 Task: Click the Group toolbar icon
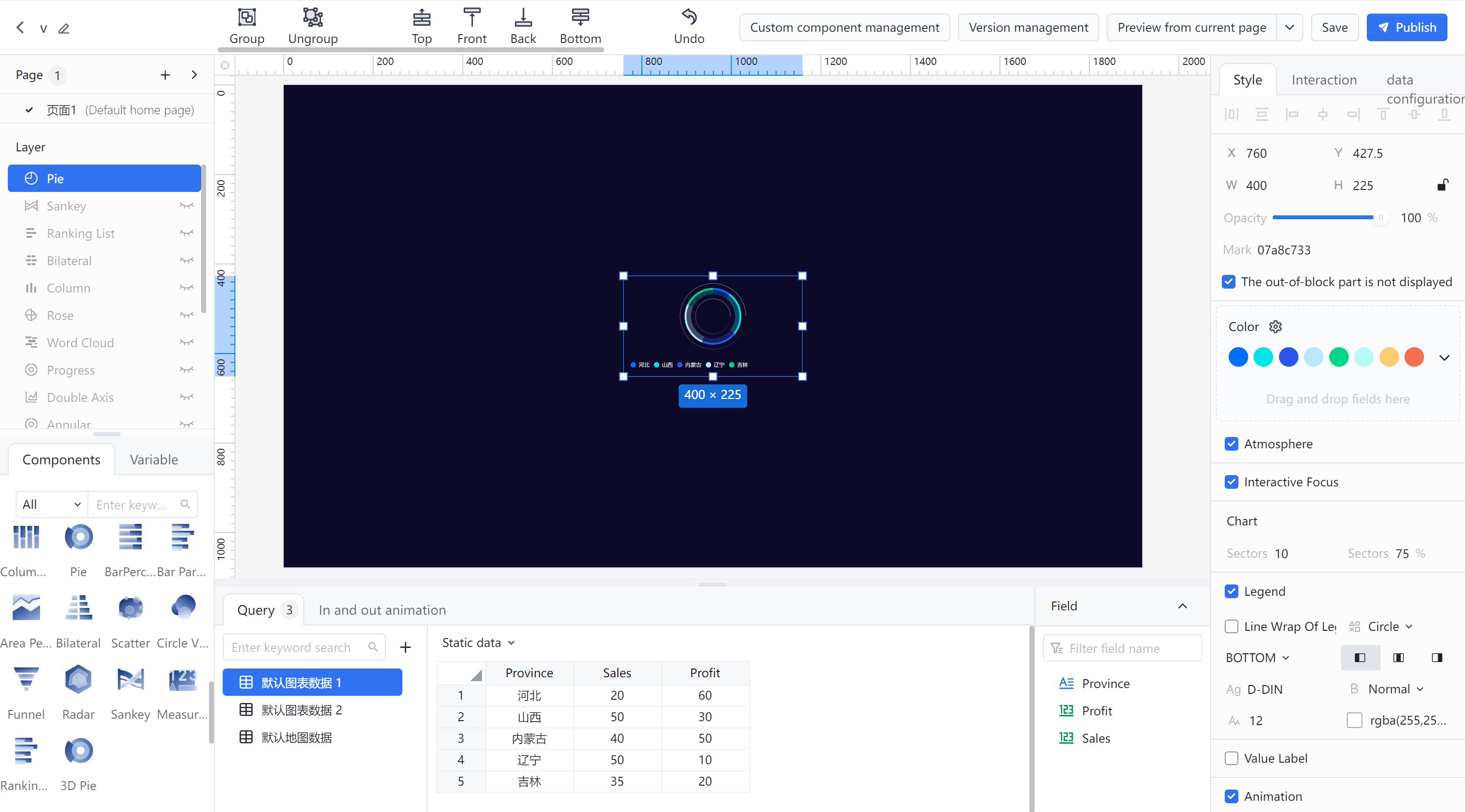[x=247, y=18]
